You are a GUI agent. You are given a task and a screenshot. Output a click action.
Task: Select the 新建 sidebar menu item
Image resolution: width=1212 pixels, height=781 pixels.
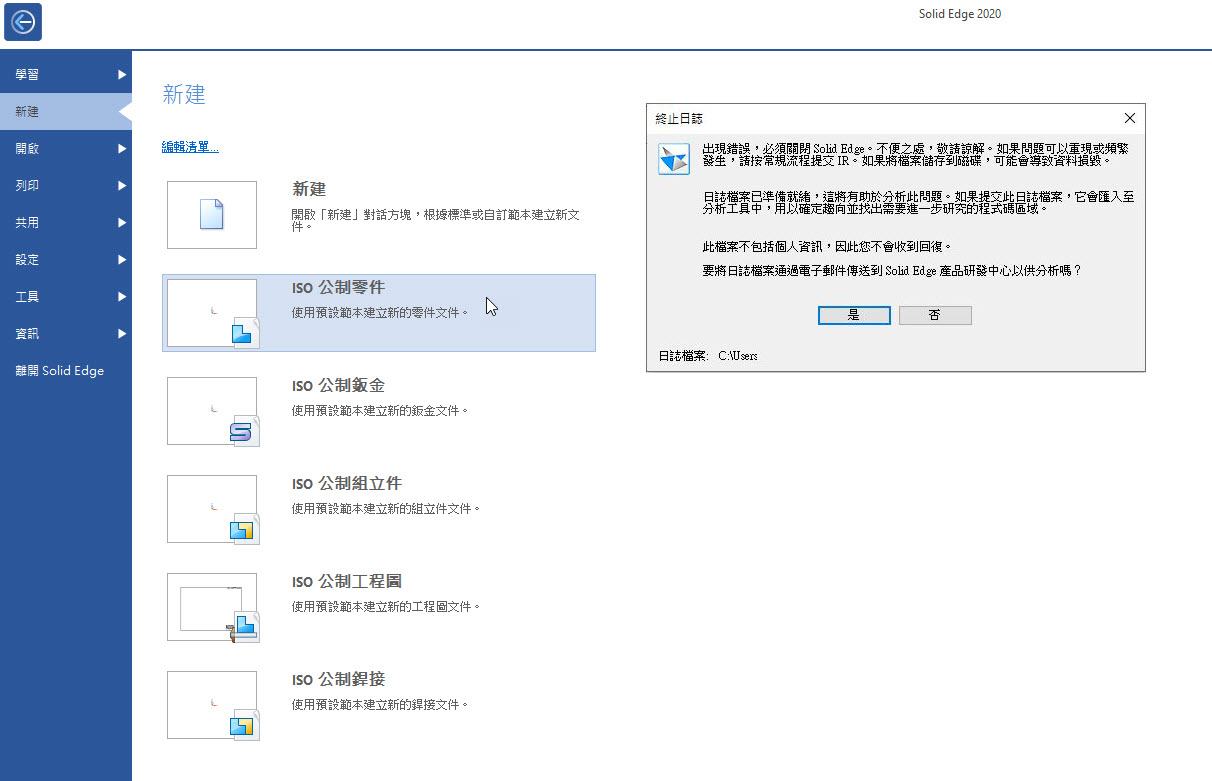(66, 112)
